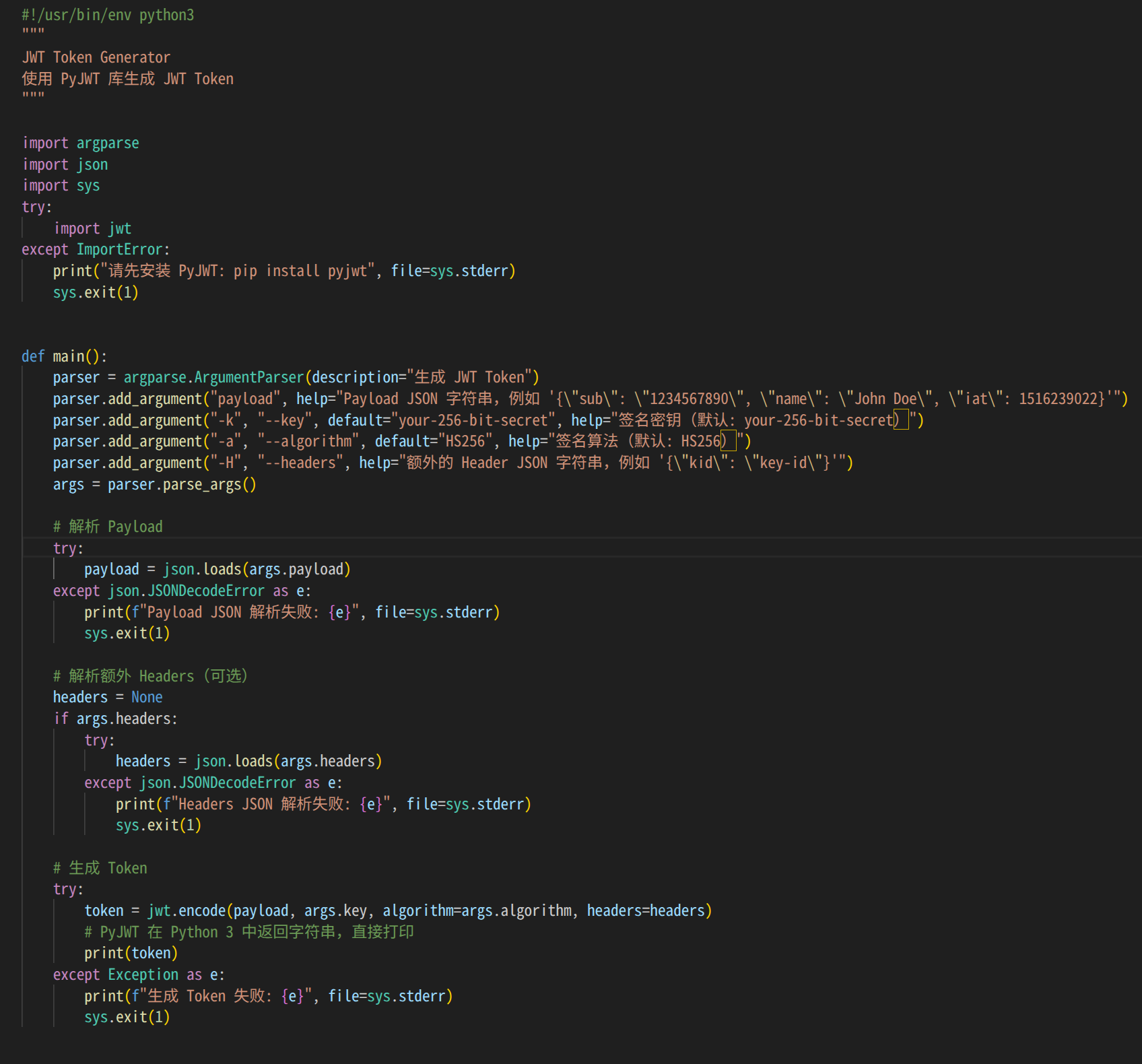Select the import argparse statement
Screen dimensions: 1142x1064
[81, 142]
